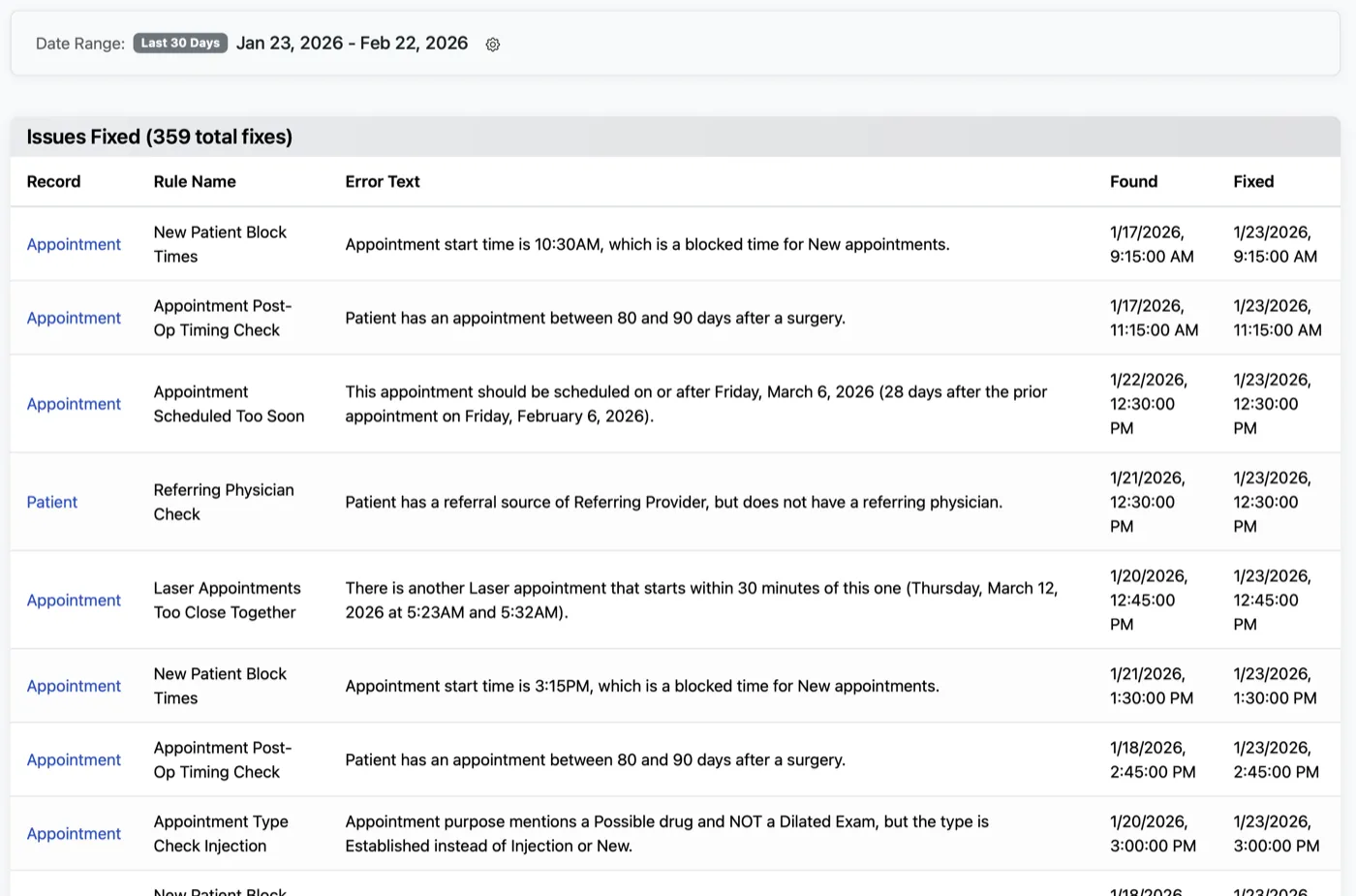The height and width of the screenshot is (896, 1356).
Task: Sort the table by the Record column
Action: (53, 181)
